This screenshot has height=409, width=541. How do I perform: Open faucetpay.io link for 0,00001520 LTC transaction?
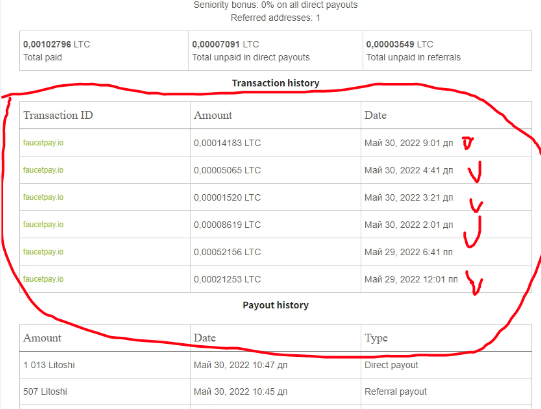[43, 197]
